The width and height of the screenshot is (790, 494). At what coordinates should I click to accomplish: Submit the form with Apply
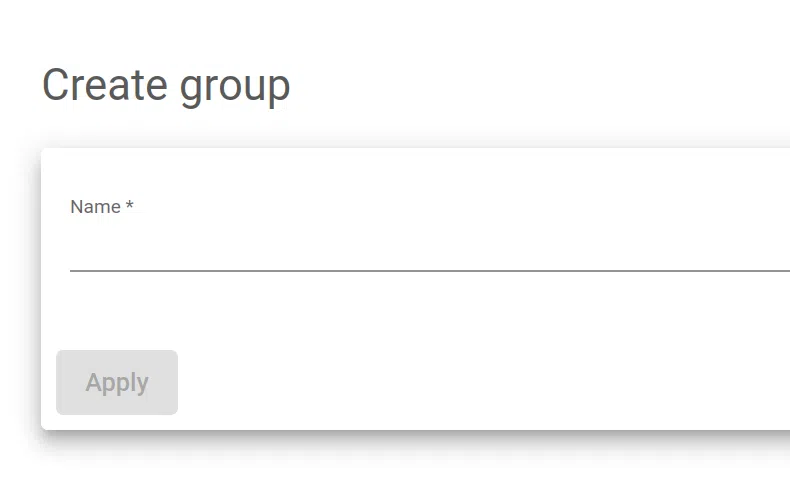(x=117, y=382)
